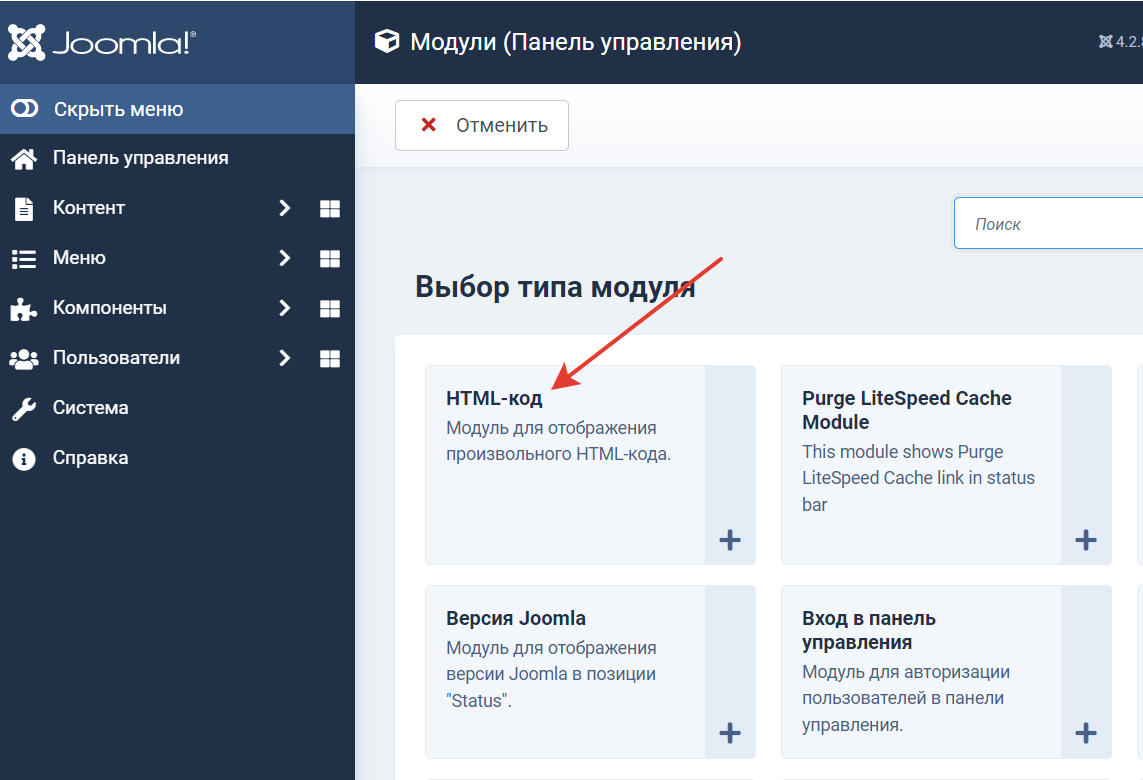Add Purge LiteSpeed Cache Module plus icon
Viewport: 1143px width, 780px height.
click(1086, 541)
